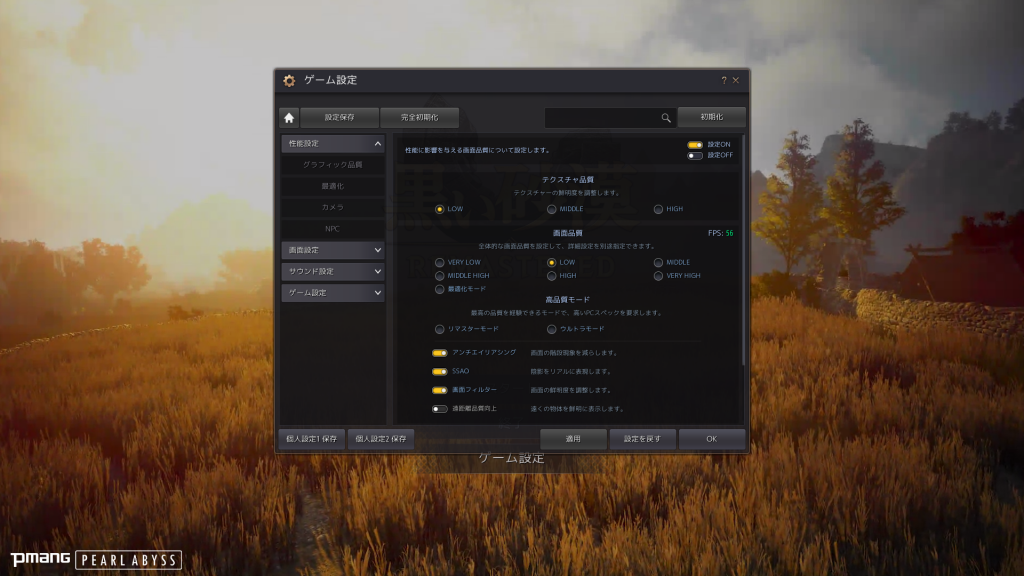The width and height of the screenshot is (1024, 576).
Task: Collapse the 性能設定 section
Action: [332, 144]
